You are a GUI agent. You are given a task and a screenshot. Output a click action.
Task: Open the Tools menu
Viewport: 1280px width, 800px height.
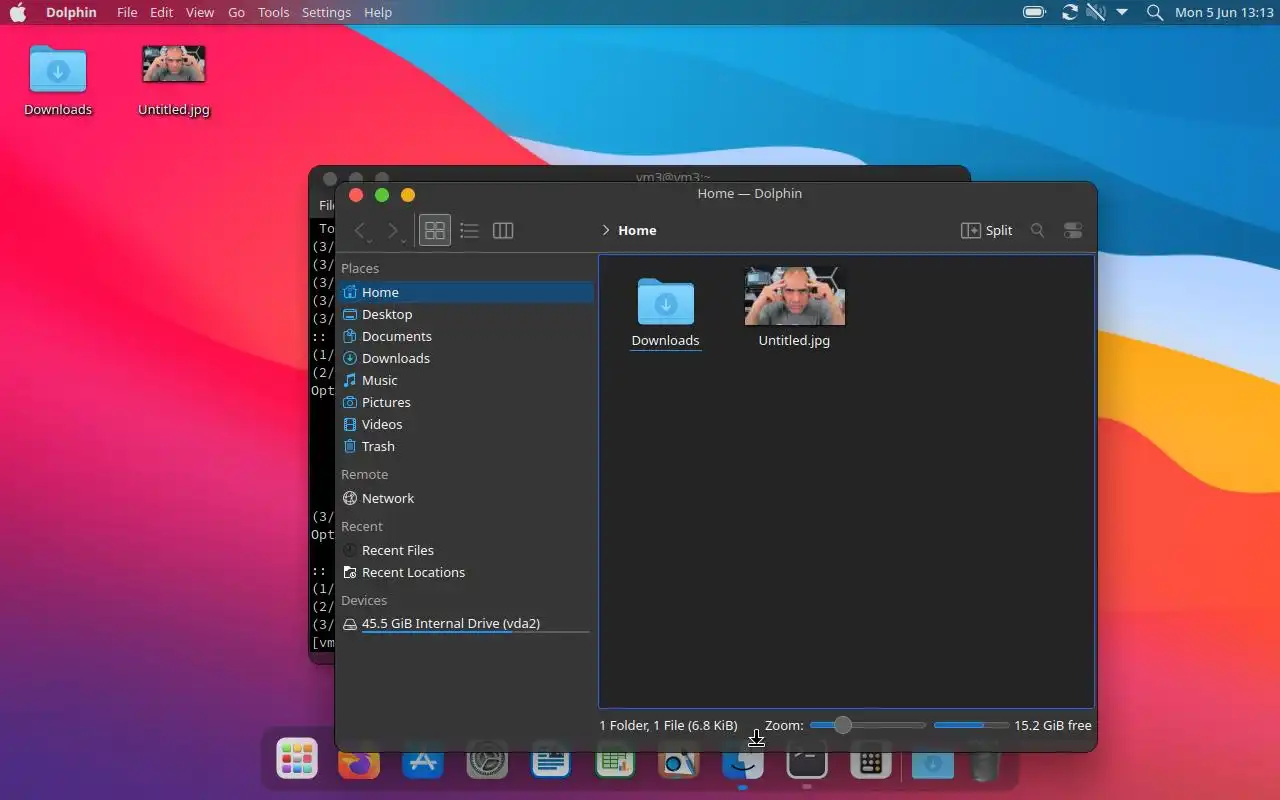tap(273, 12)
